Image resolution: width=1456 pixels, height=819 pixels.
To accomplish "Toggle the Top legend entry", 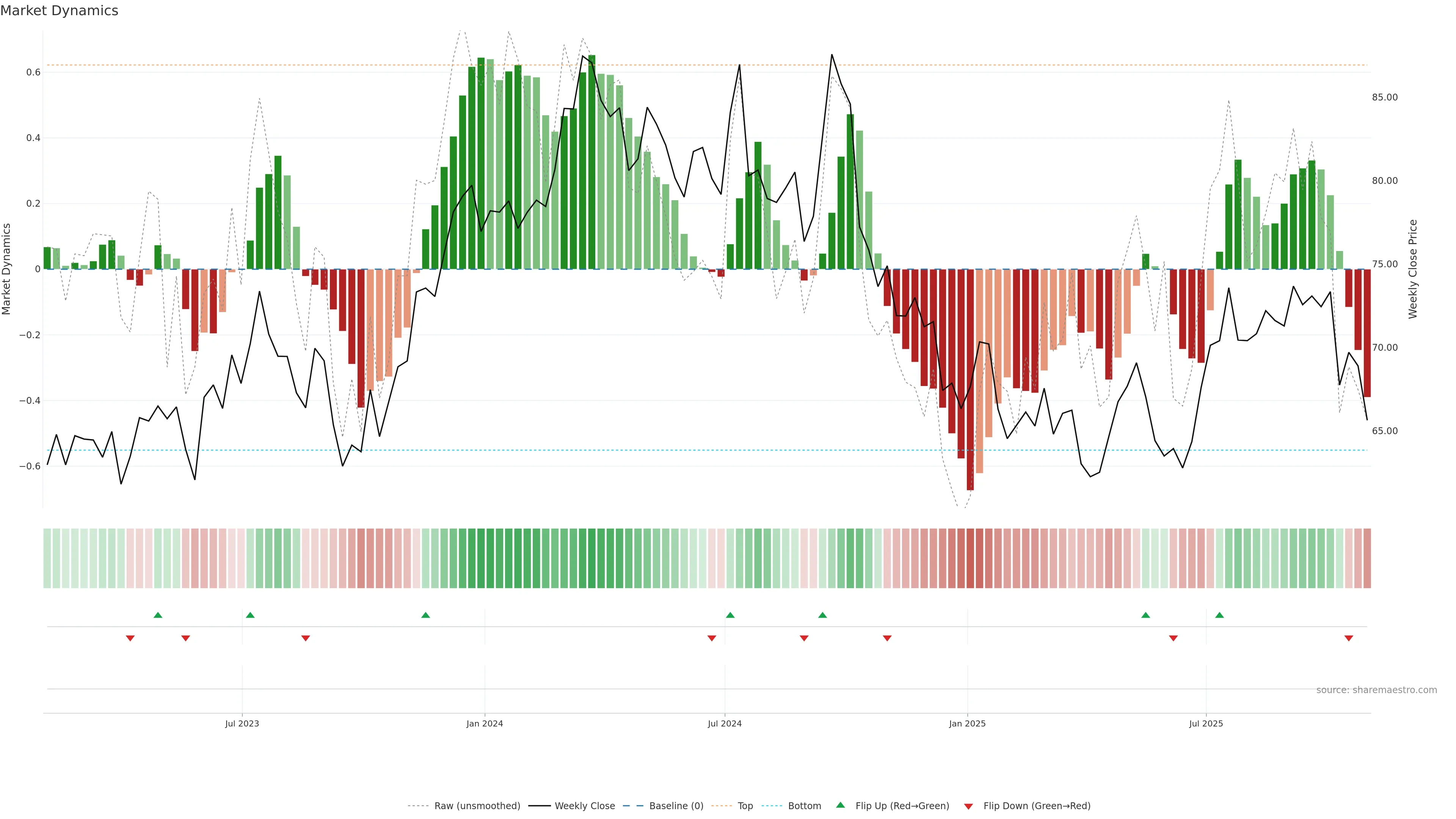I will tap(745, 806).
